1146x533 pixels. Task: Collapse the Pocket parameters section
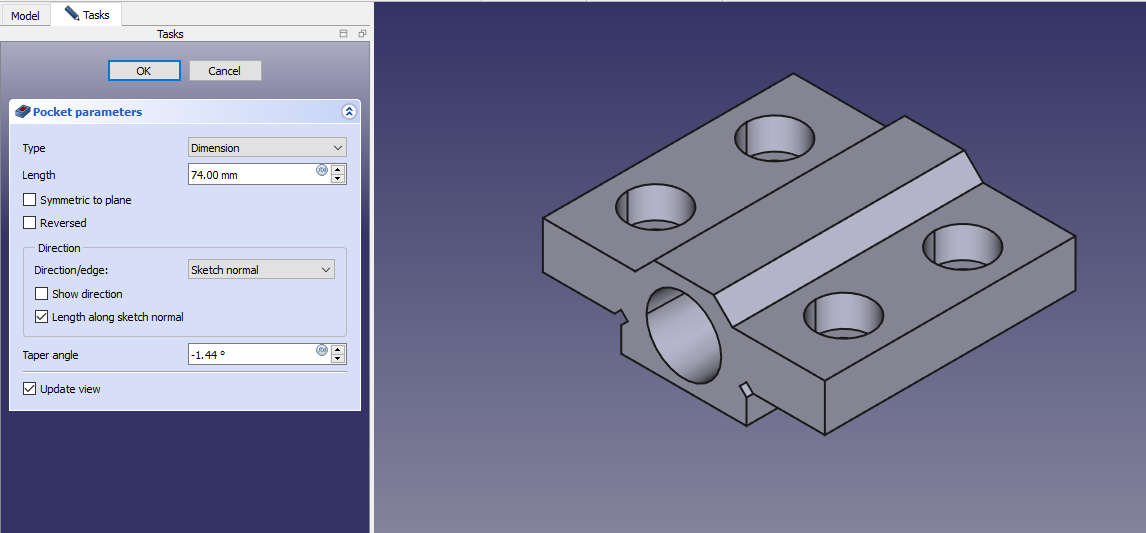click(x=349, y=112)
